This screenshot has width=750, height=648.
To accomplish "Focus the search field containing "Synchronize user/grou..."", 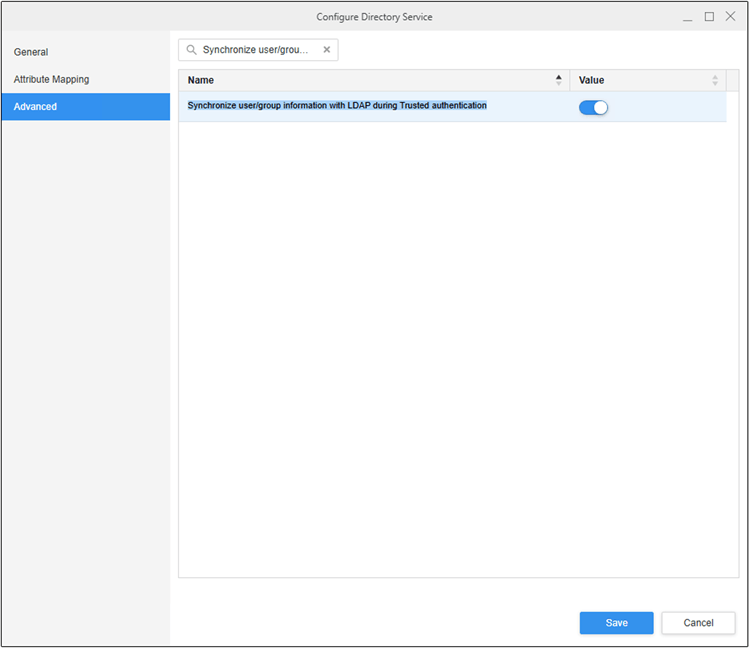I will pyautogui.click(x=258, y=50).
